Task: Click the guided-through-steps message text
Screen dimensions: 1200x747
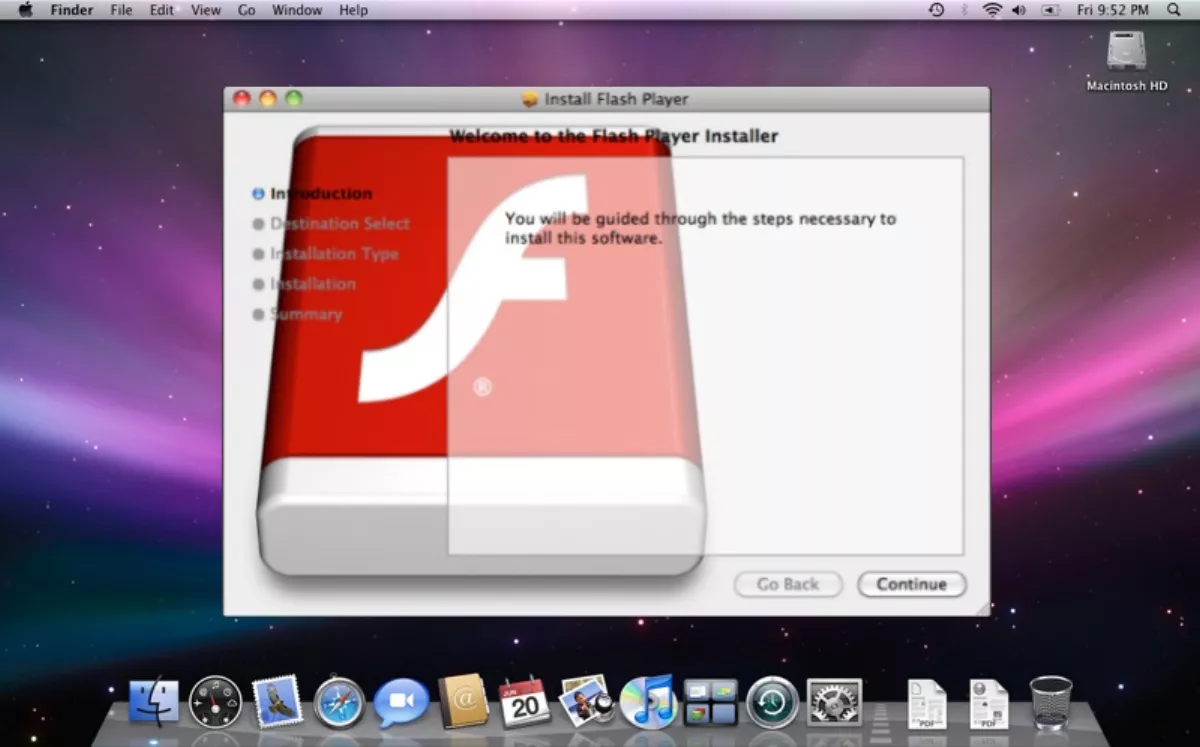Action: pos(700,228)
